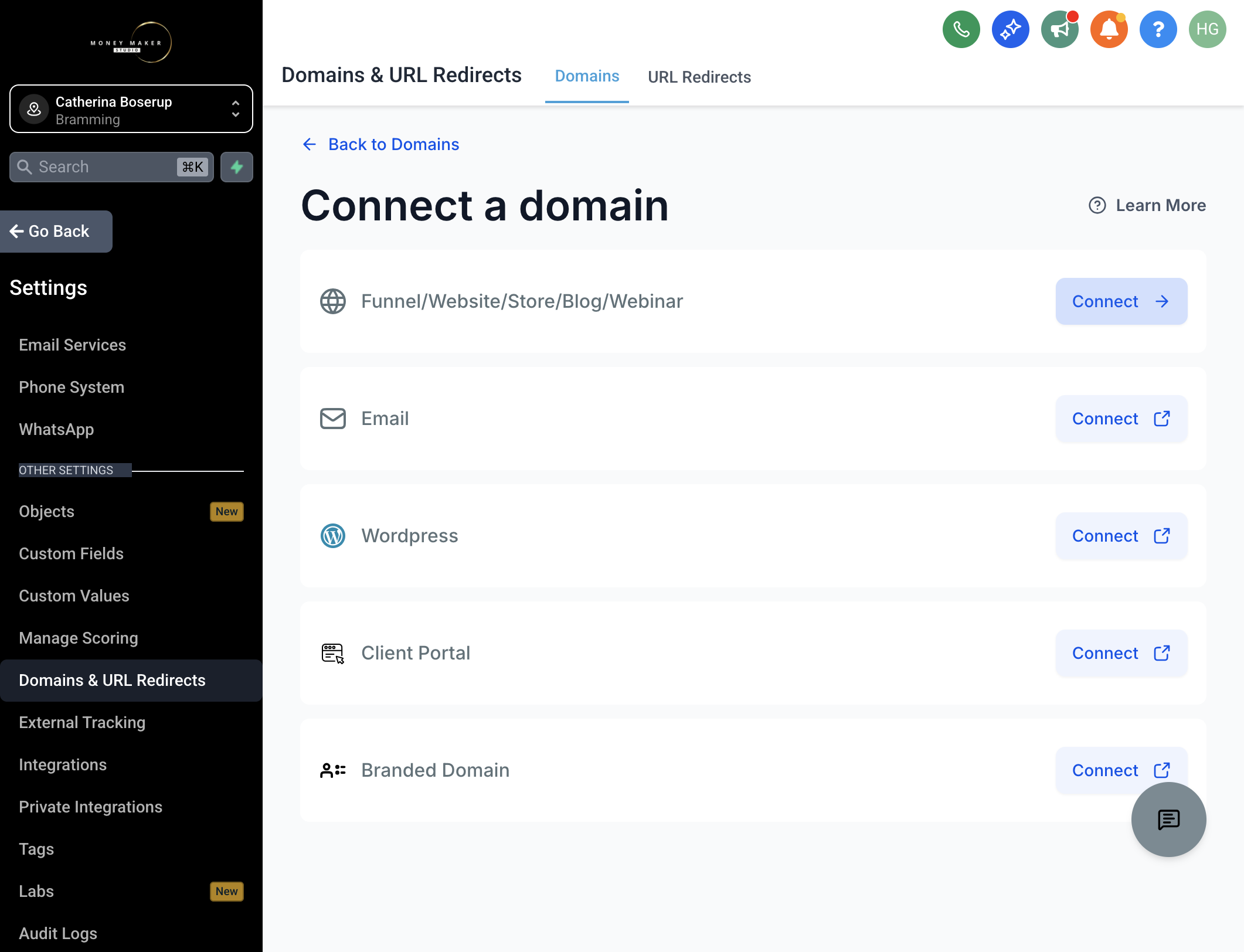Connect a Client Portal domain
Viewport: 1244px width, 952px height.
[x=1121, y=653]
